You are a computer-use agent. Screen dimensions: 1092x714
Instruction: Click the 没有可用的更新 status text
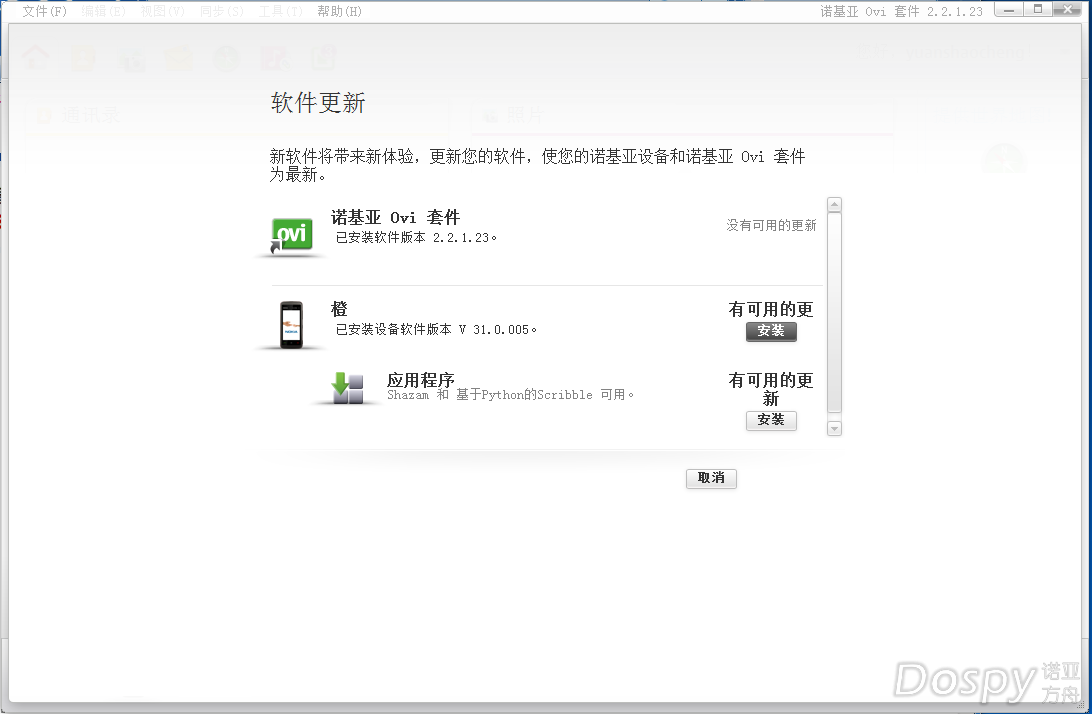pos(771,225)
